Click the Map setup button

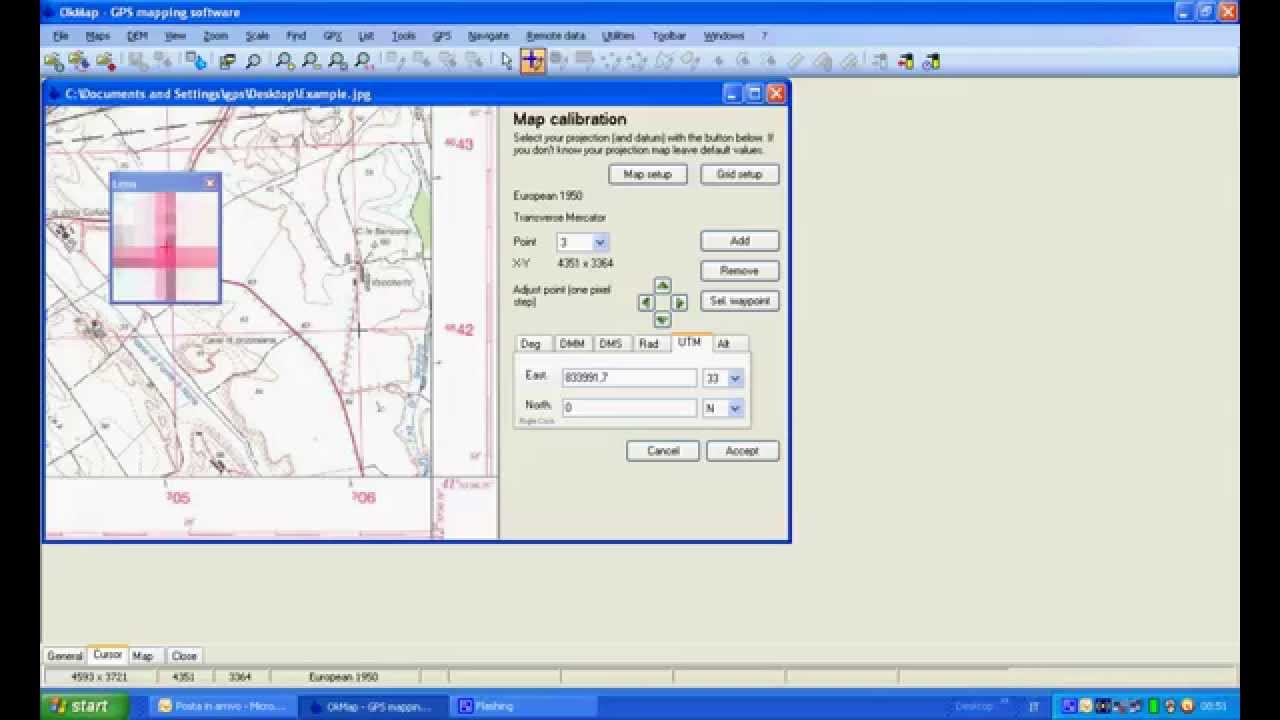pyautogui.click(x=648, y=174)
